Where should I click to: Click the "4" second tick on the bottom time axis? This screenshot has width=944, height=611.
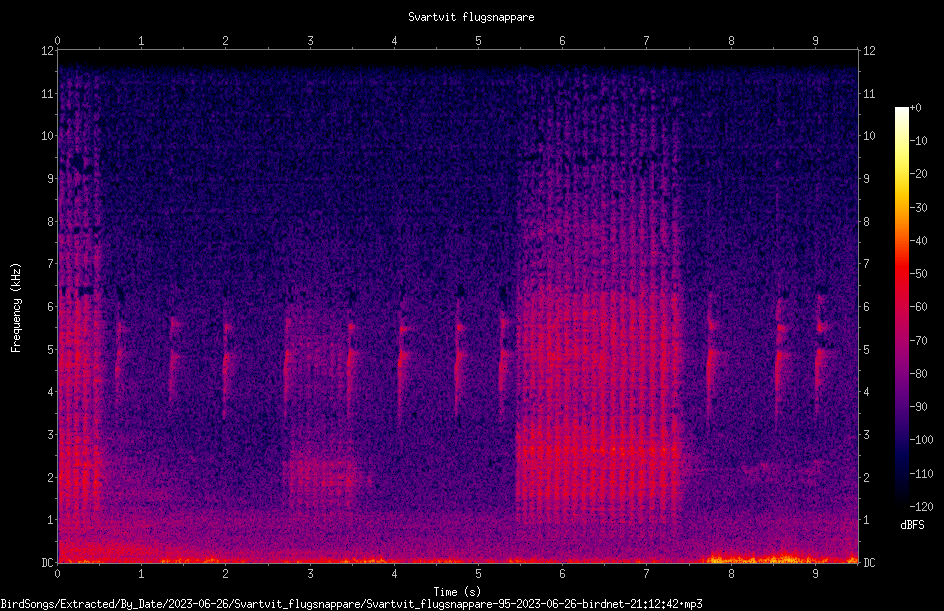pyautogui.click(x=394, y=574)
